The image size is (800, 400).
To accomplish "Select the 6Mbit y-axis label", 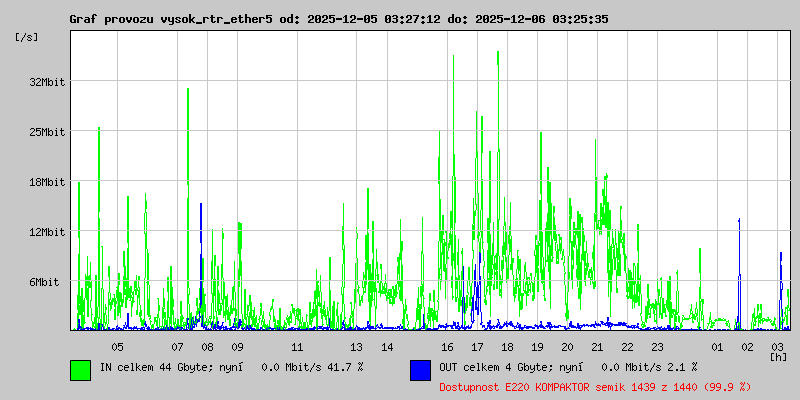I will tap(47, 282).
